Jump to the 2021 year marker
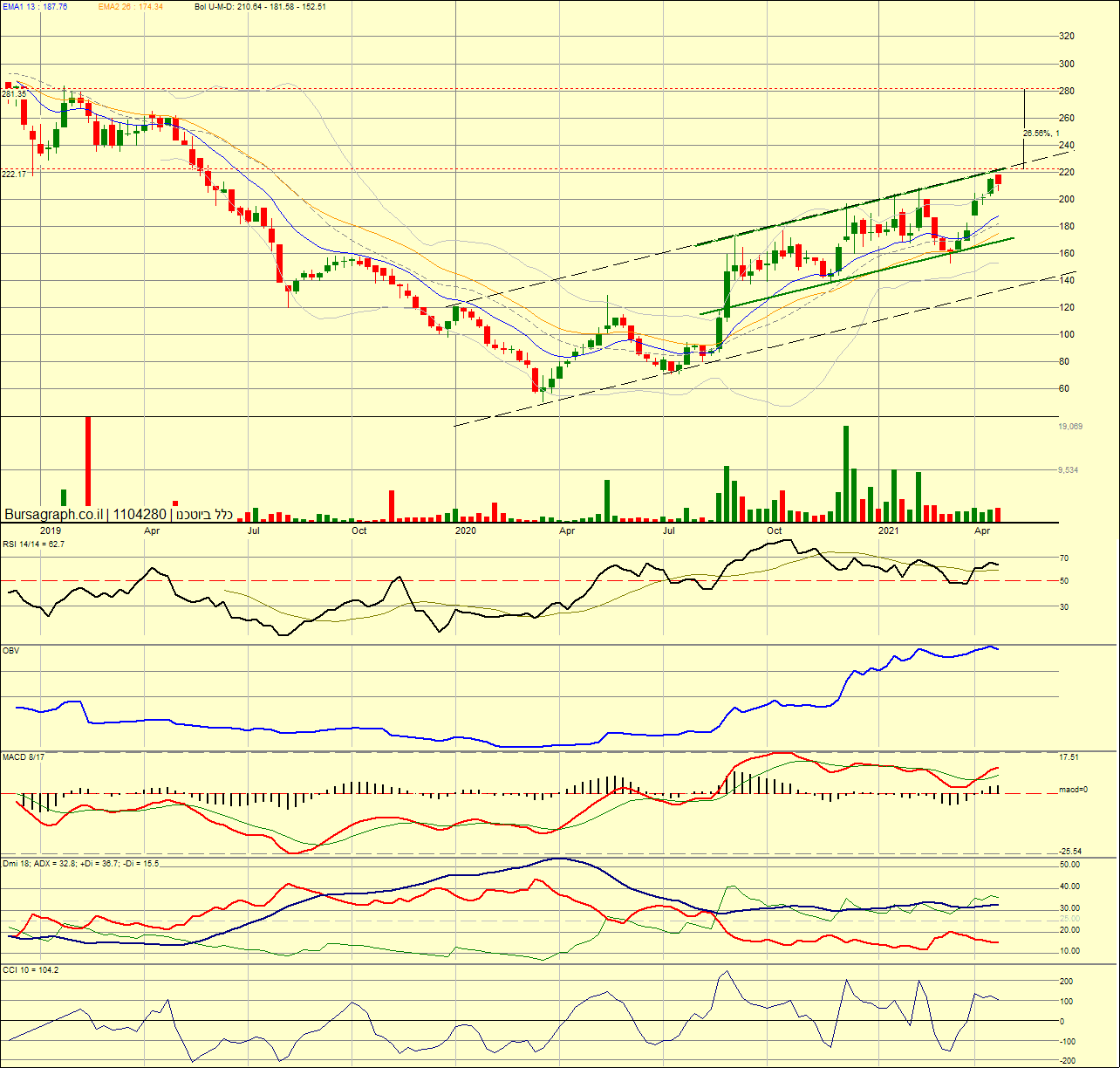The image size is (1120, 1068). [x=889, y=531]
